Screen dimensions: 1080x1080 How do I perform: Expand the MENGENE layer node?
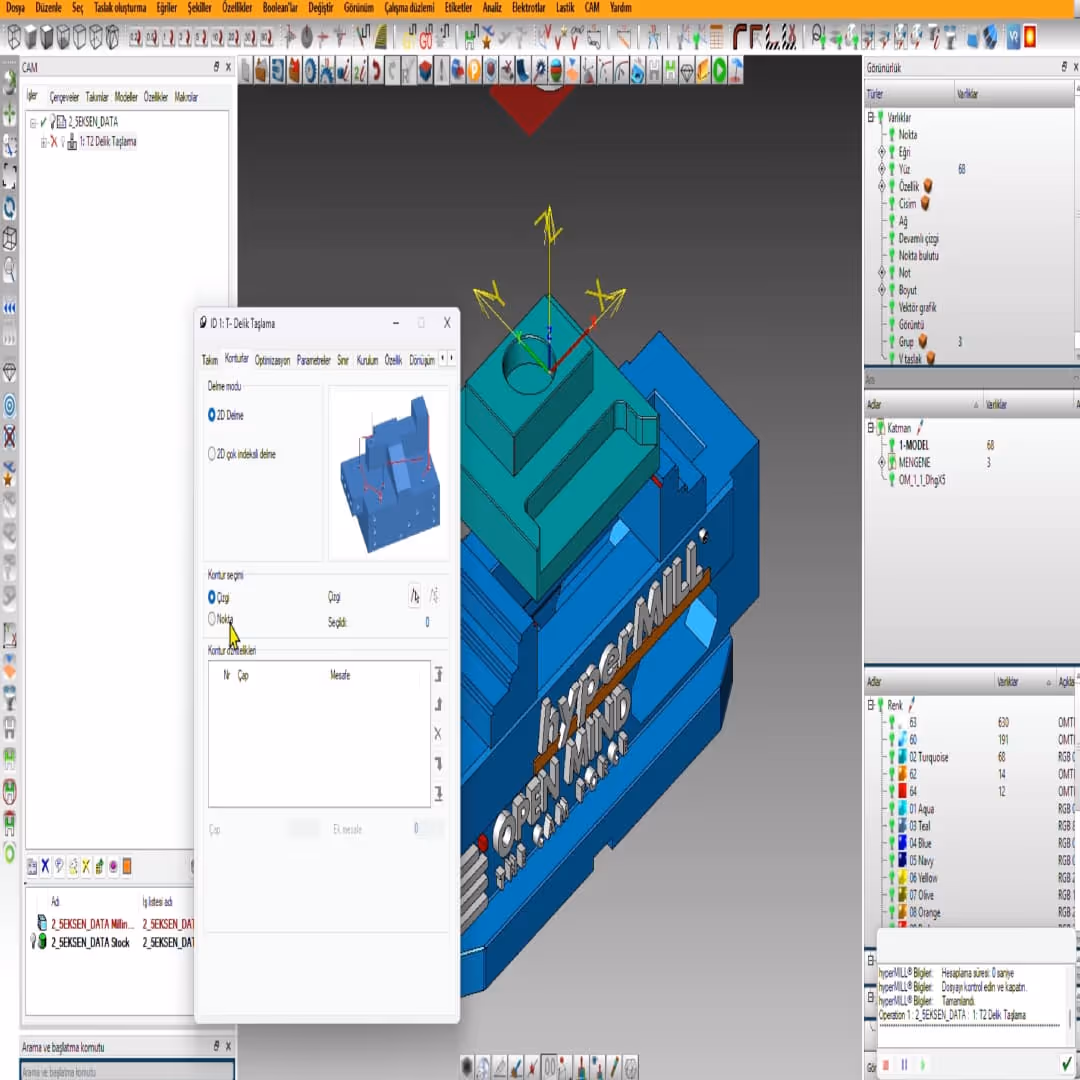pos(882,462)
